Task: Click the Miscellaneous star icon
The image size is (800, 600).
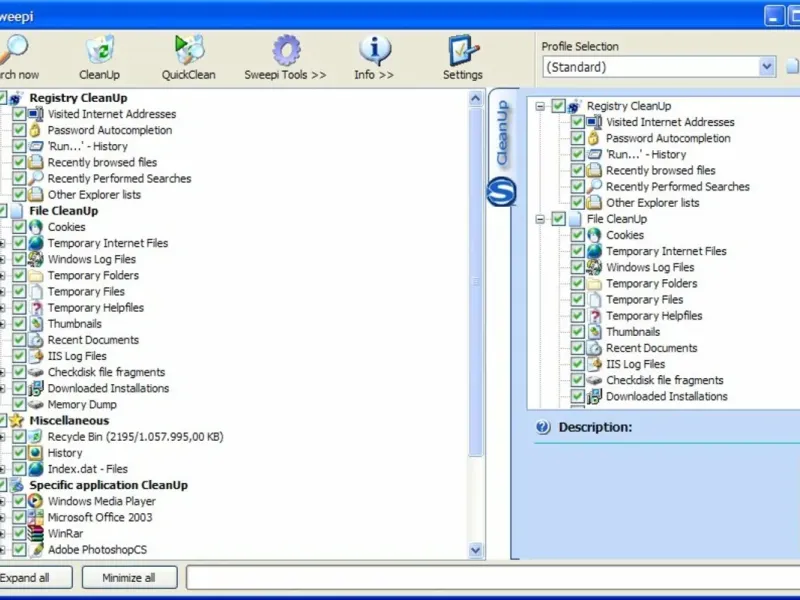Action: coord(16,420)
